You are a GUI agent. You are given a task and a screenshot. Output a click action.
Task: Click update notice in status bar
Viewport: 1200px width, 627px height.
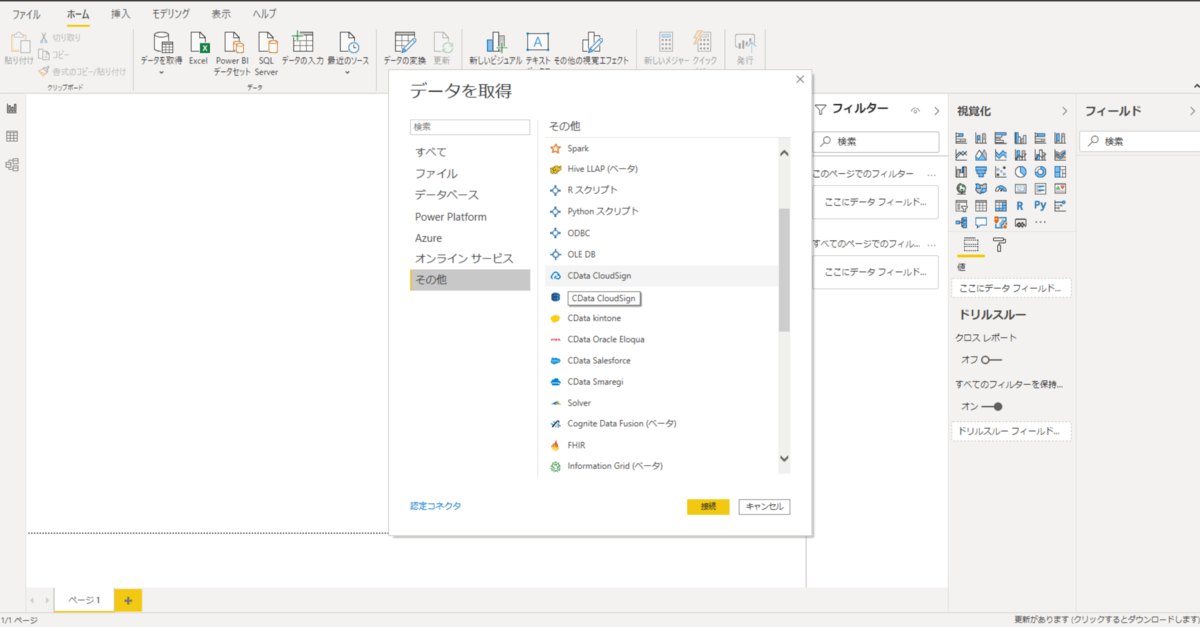pyautogui.click(x=1106, y=621)
